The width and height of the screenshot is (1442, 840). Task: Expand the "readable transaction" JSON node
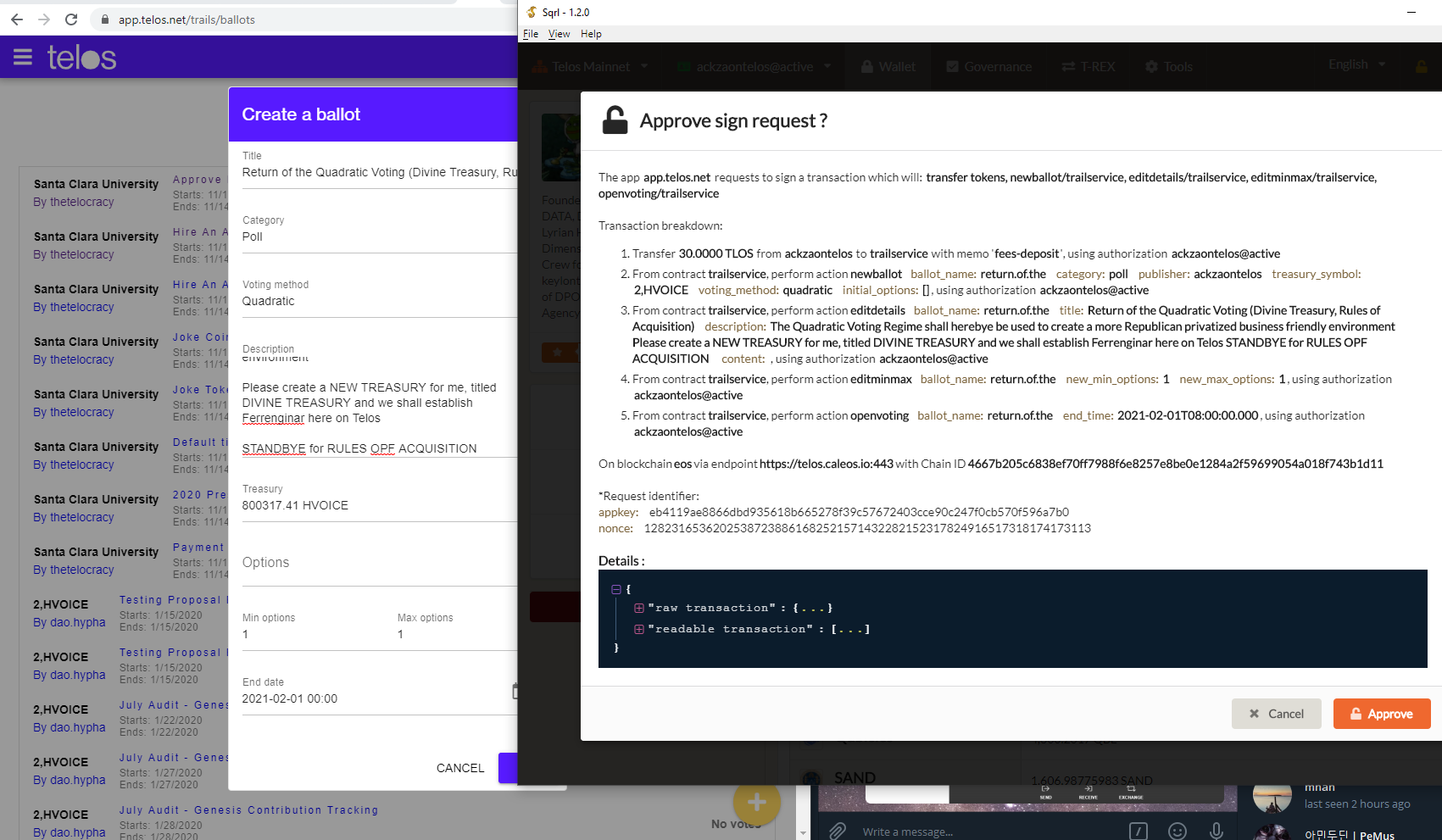[x=639, y=629]
